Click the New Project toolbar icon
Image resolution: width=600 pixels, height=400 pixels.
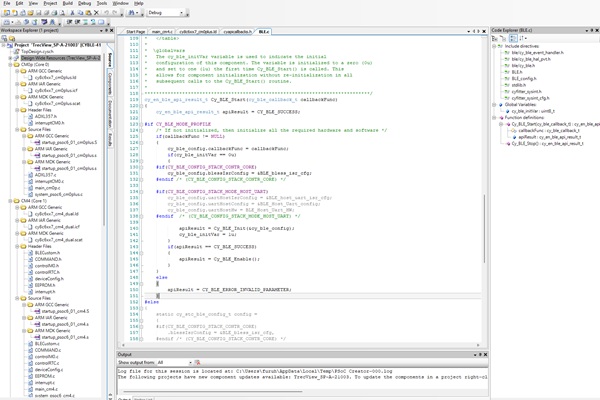tap(7, 13)
